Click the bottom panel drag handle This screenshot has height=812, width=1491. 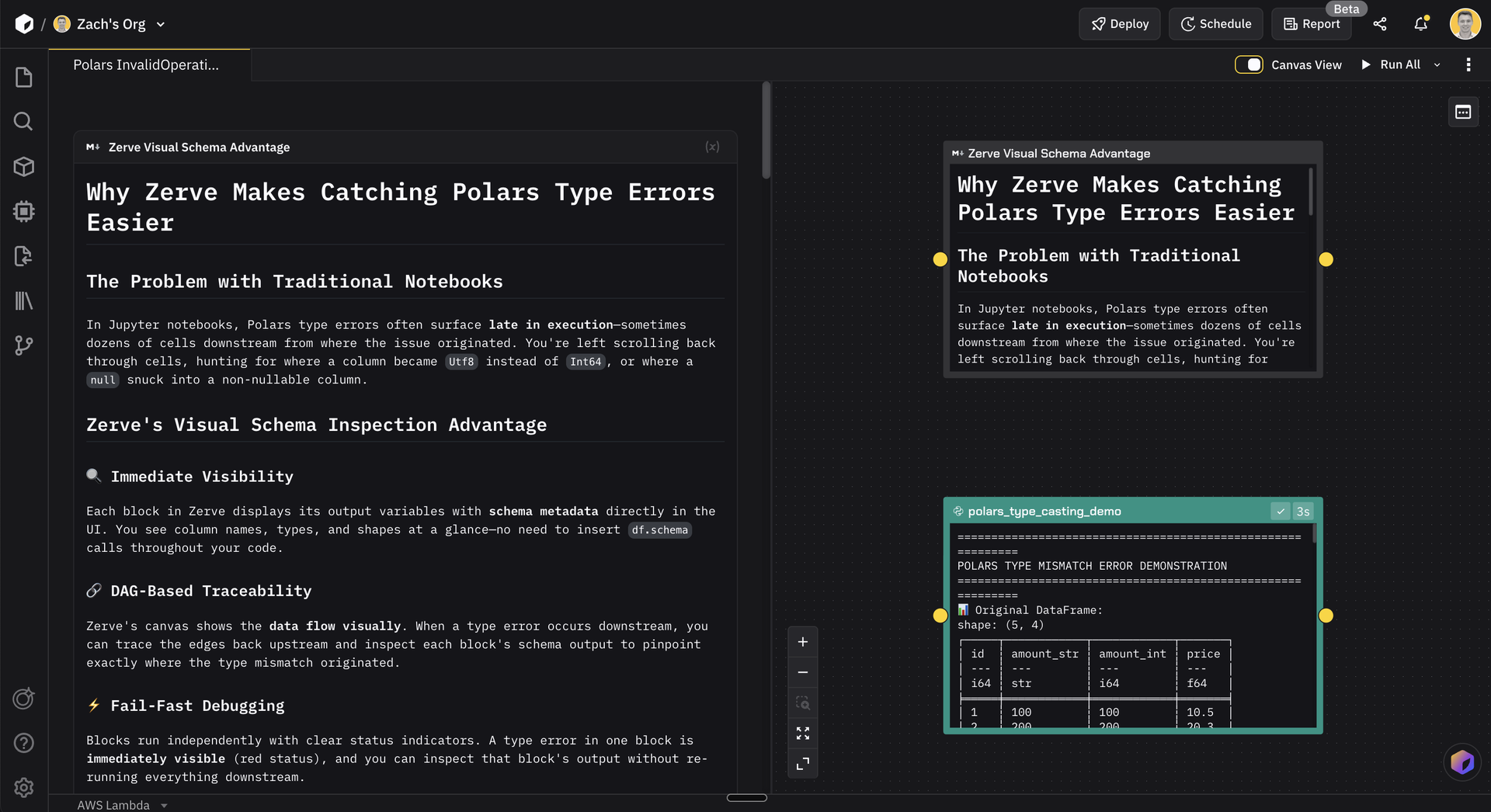(x=747, y=798)
